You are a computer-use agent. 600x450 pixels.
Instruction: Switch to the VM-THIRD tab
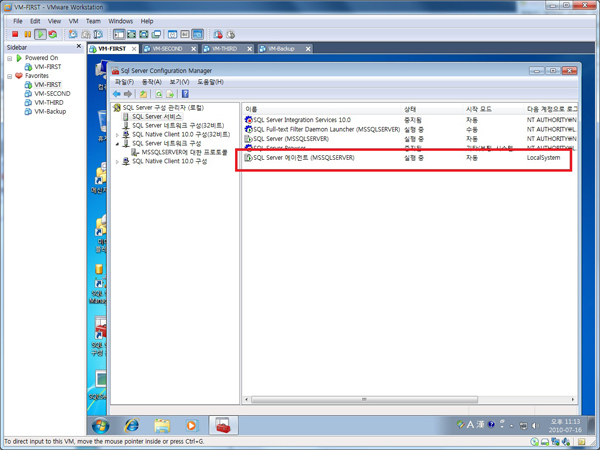tap(224, 49)
